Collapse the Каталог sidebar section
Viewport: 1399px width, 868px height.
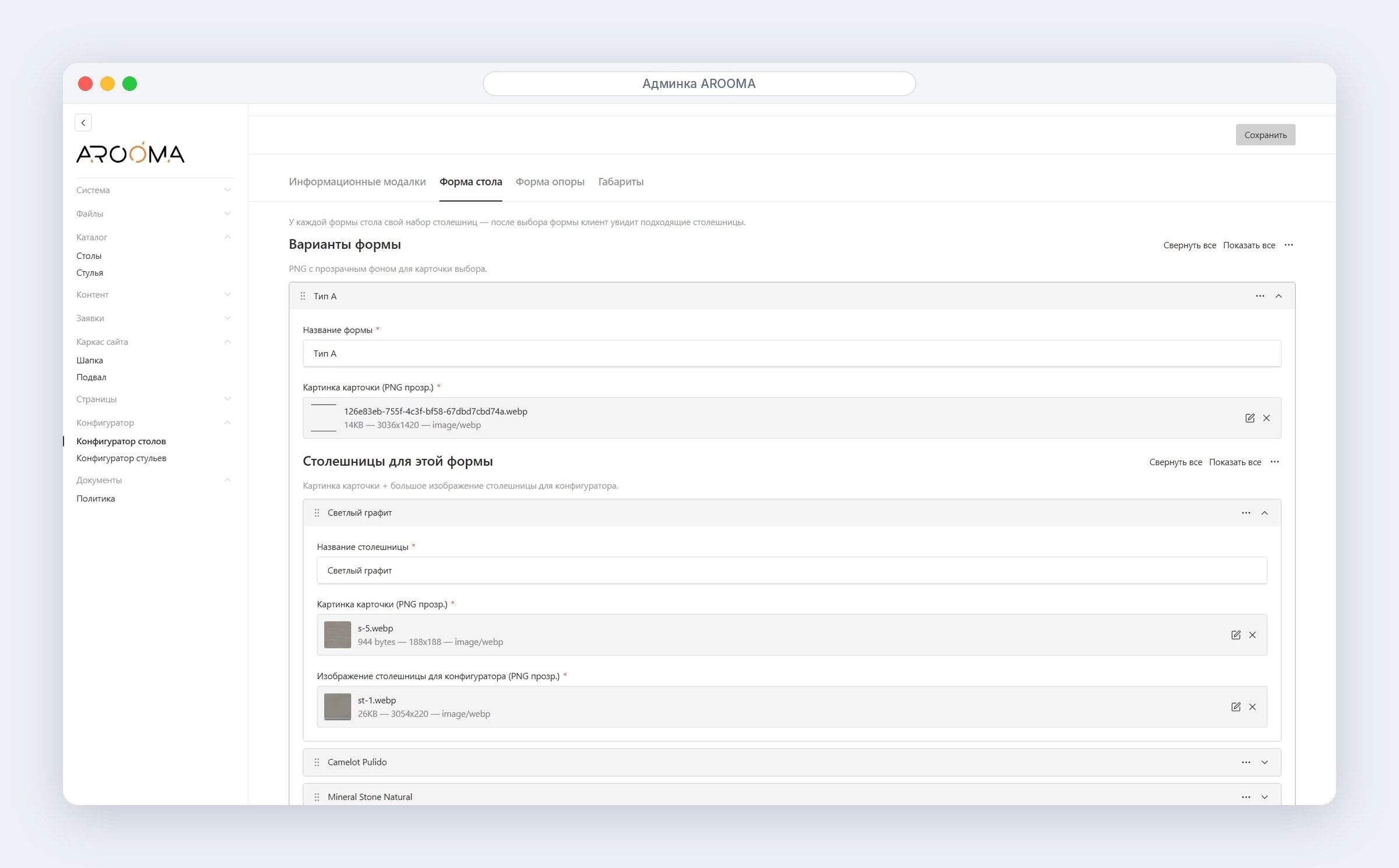click(154, 237)
